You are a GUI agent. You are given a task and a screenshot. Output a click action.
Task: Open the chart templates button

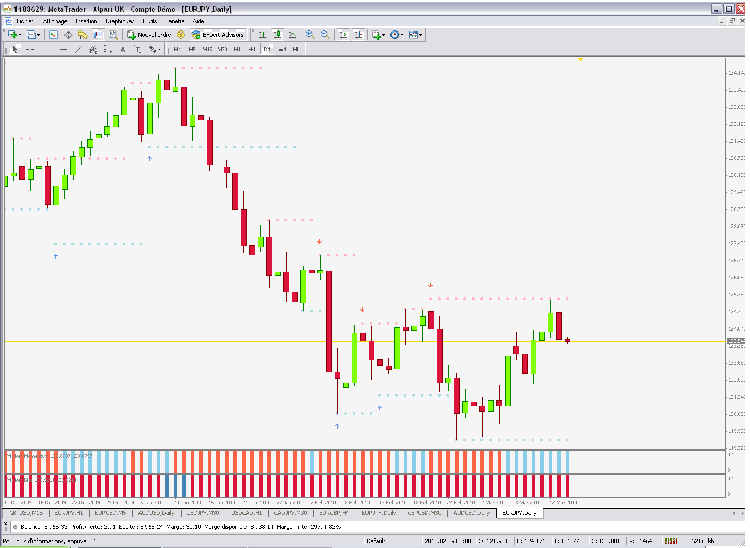point(413,34)
